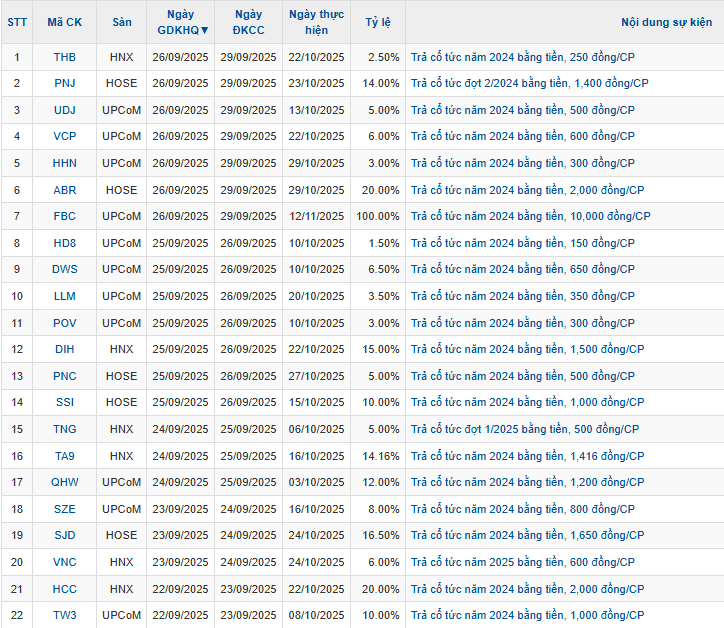The image size is (724, 628).
Task: Open the VCP ticker link
Action: click(x=64, y=136)
